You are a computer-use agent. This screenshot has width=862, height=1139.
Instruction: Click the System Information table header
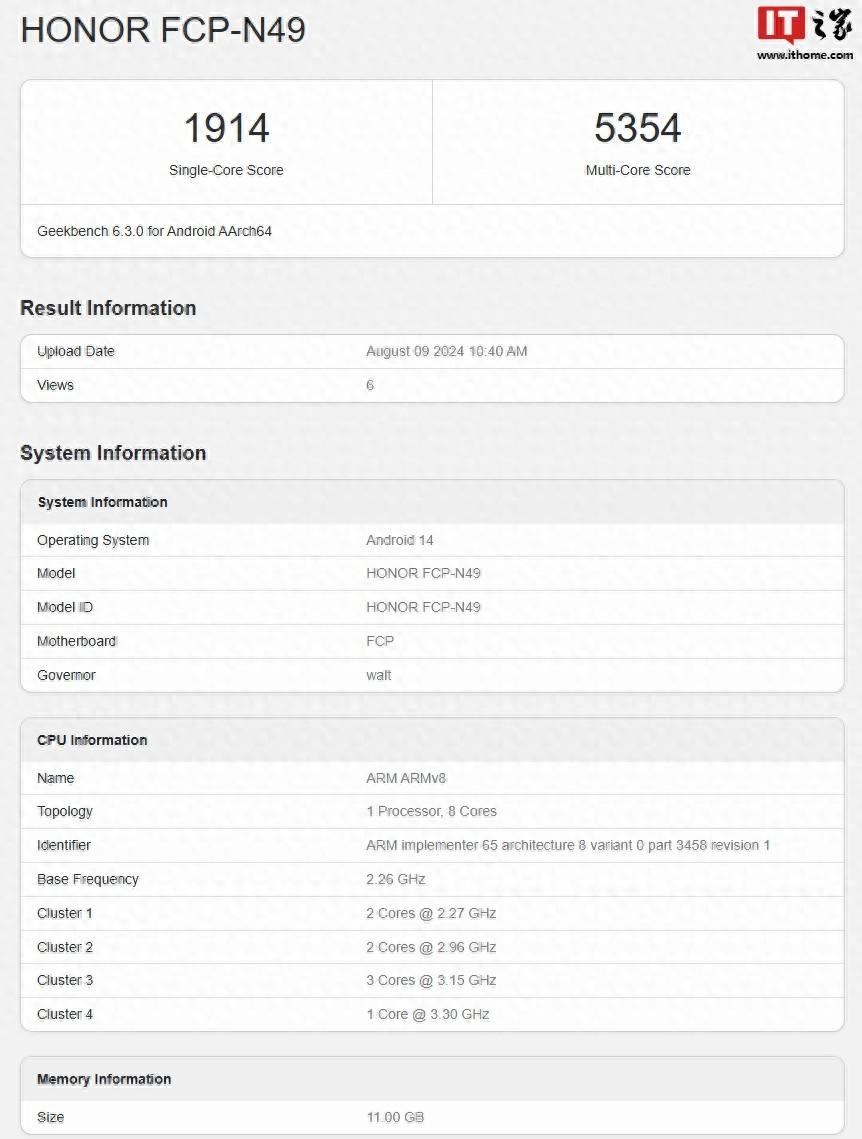point(432,502)
